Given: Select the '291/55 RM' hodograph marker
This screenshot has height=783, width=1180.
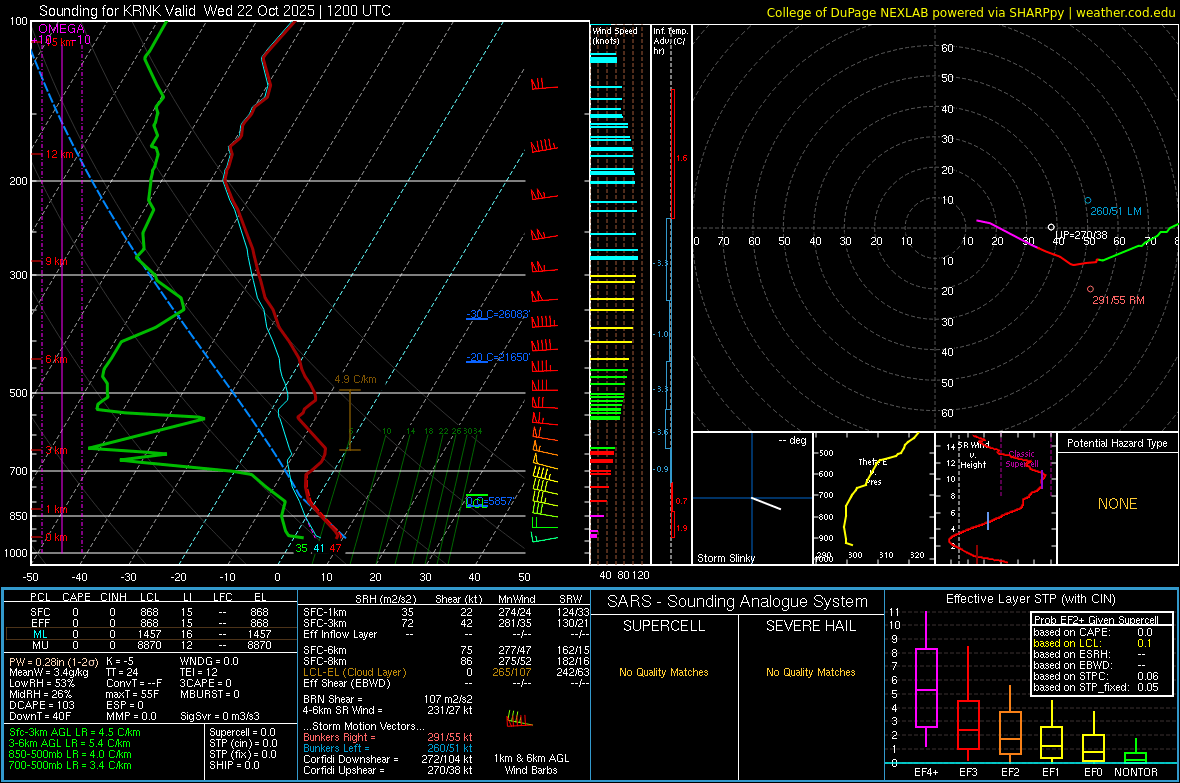Looking at the screenshot, I should (1118, 300).
